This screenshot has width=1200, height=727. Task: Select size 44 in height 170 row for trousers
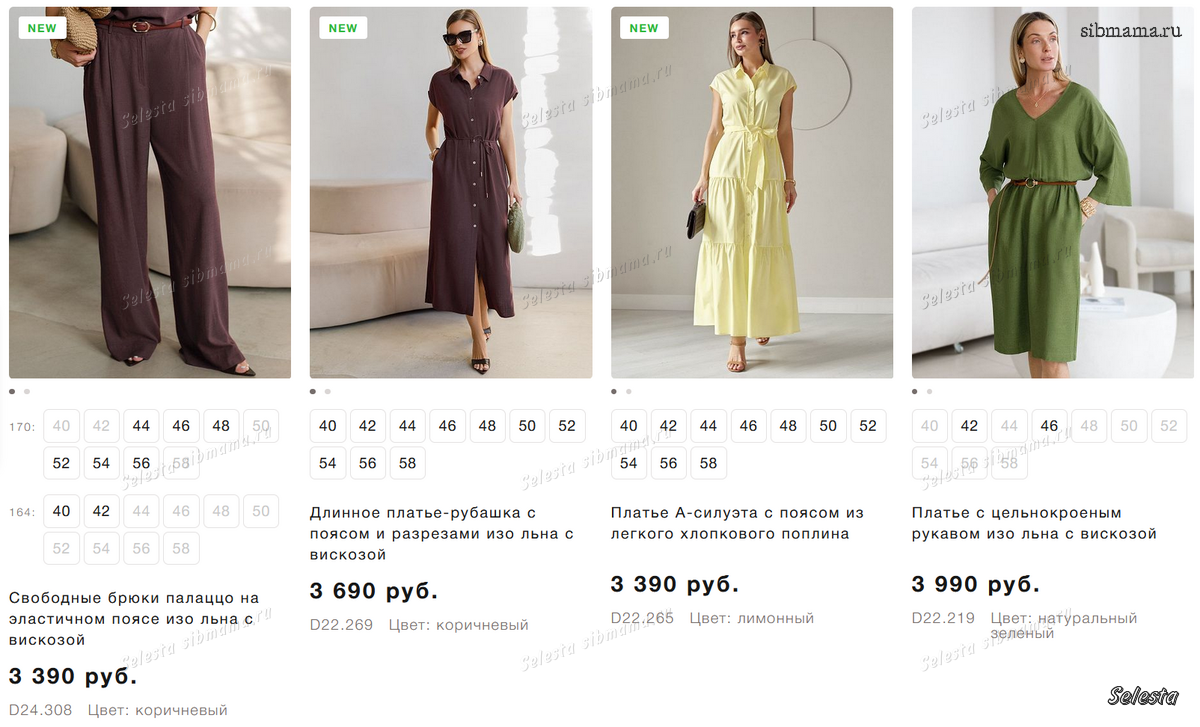(x=141, y=426)
